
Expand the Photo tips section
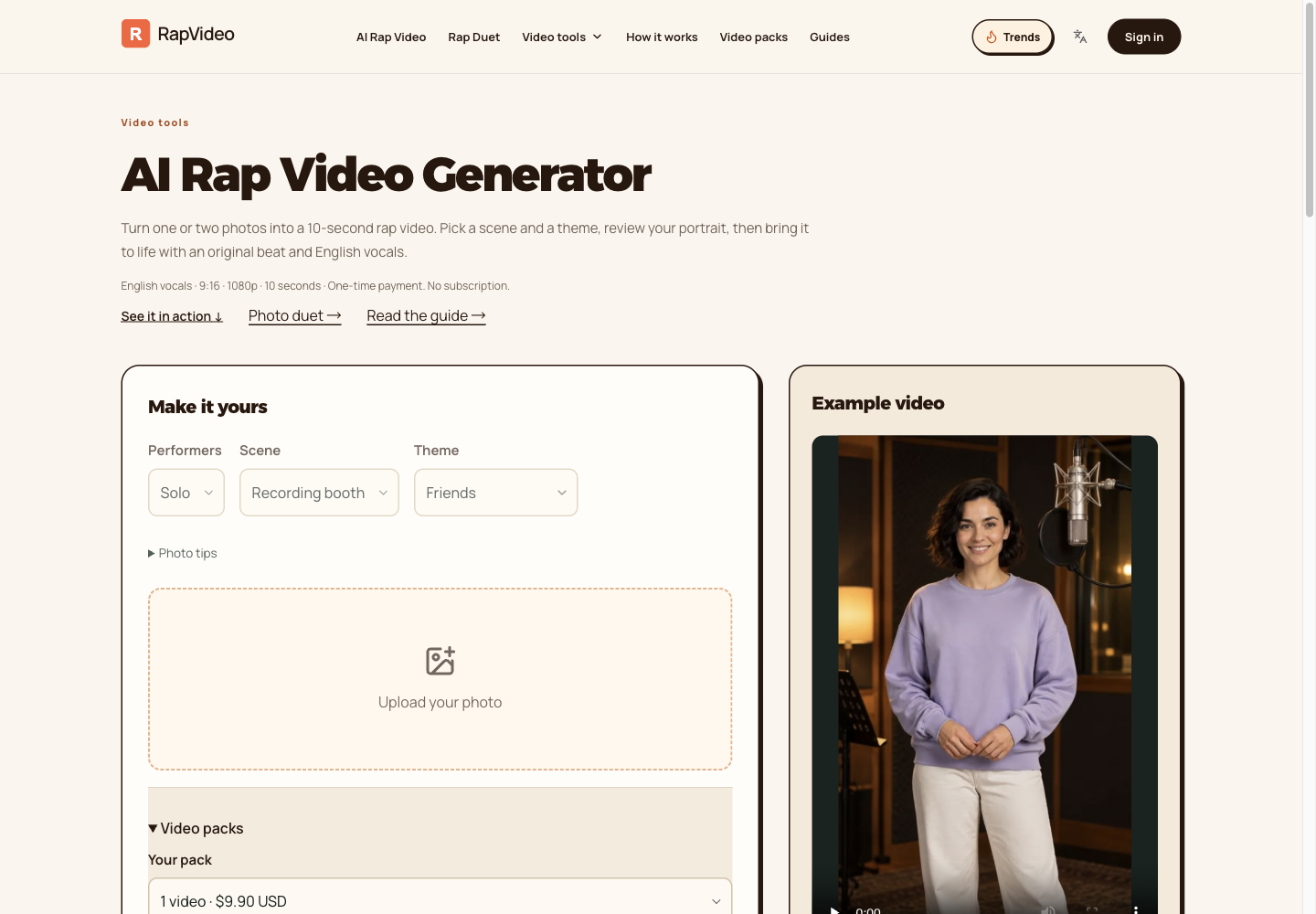tap(183, 553)
